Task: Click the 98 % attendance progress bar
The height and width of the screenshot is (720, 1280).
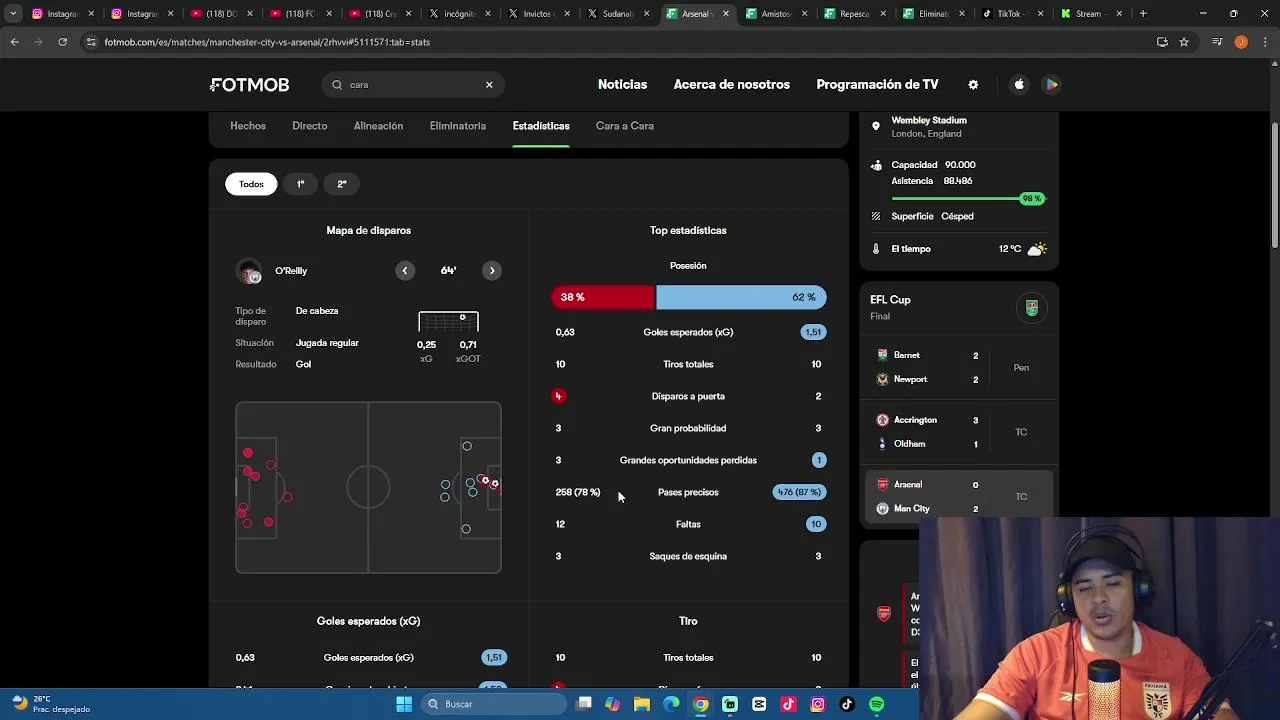Action: 968,199
